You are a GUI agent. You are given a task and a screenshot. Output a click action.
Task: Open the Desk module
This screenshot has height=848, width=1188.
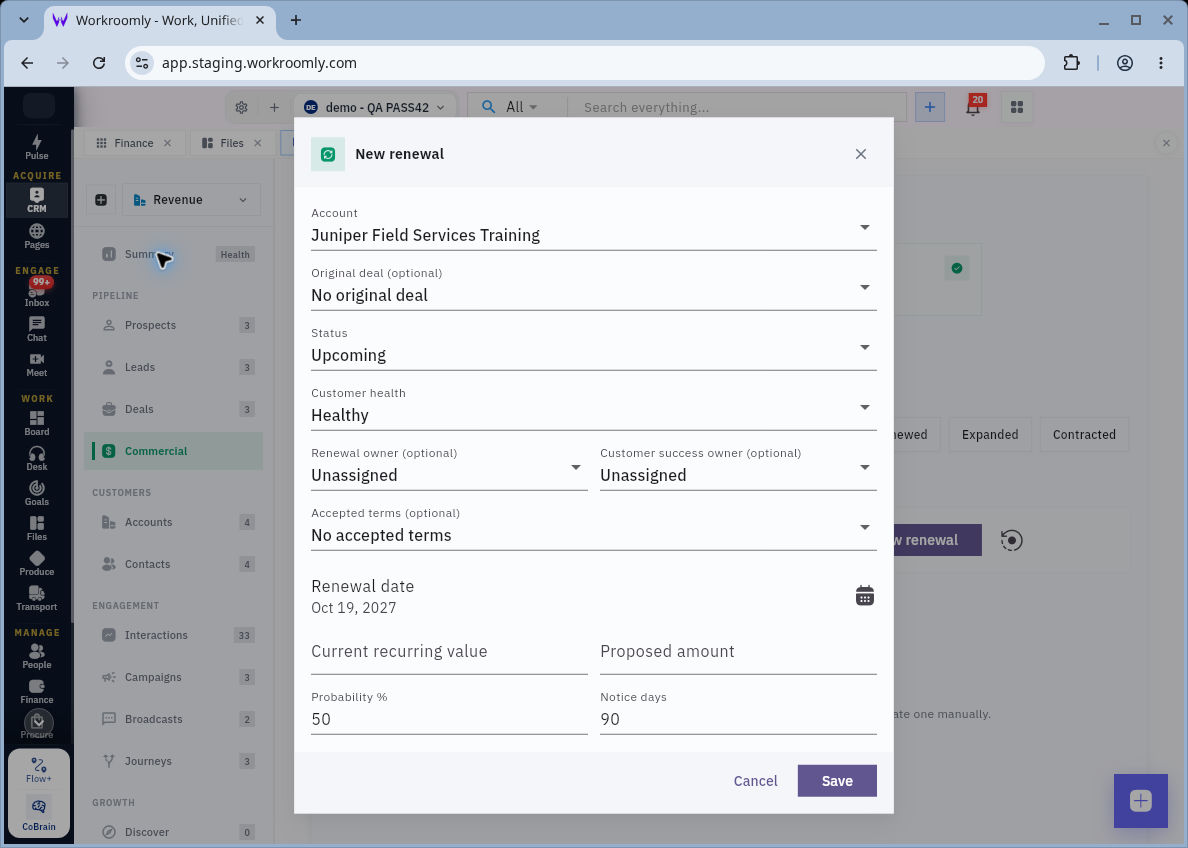pos(36,458)
